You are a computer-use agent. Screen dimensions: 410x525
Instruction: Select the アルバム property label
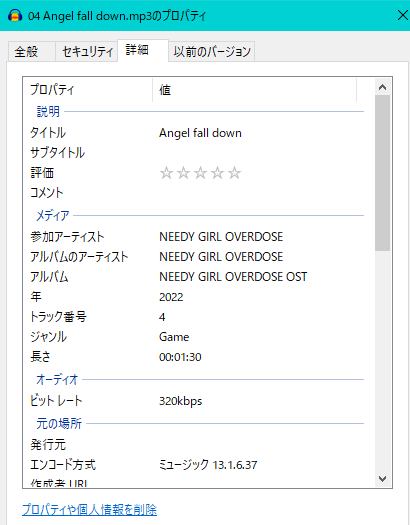pyautogui.click(x=49, y=277)
